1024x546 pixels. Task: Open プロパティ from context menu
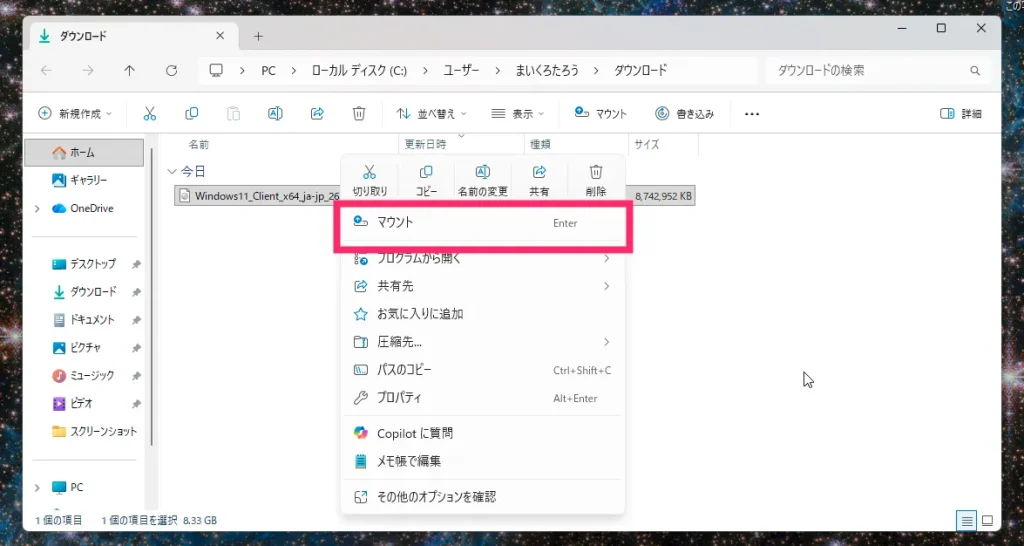(483, 398)
